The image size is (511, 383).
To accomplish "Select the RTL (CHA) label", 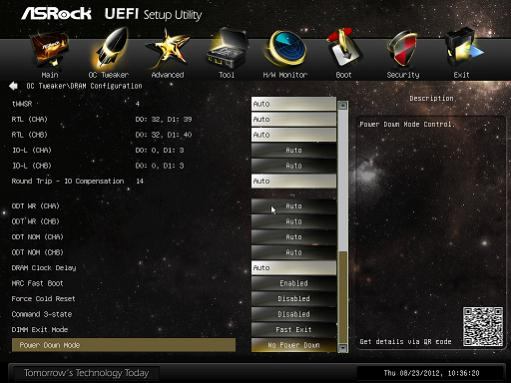I will (x=30, y=119).
